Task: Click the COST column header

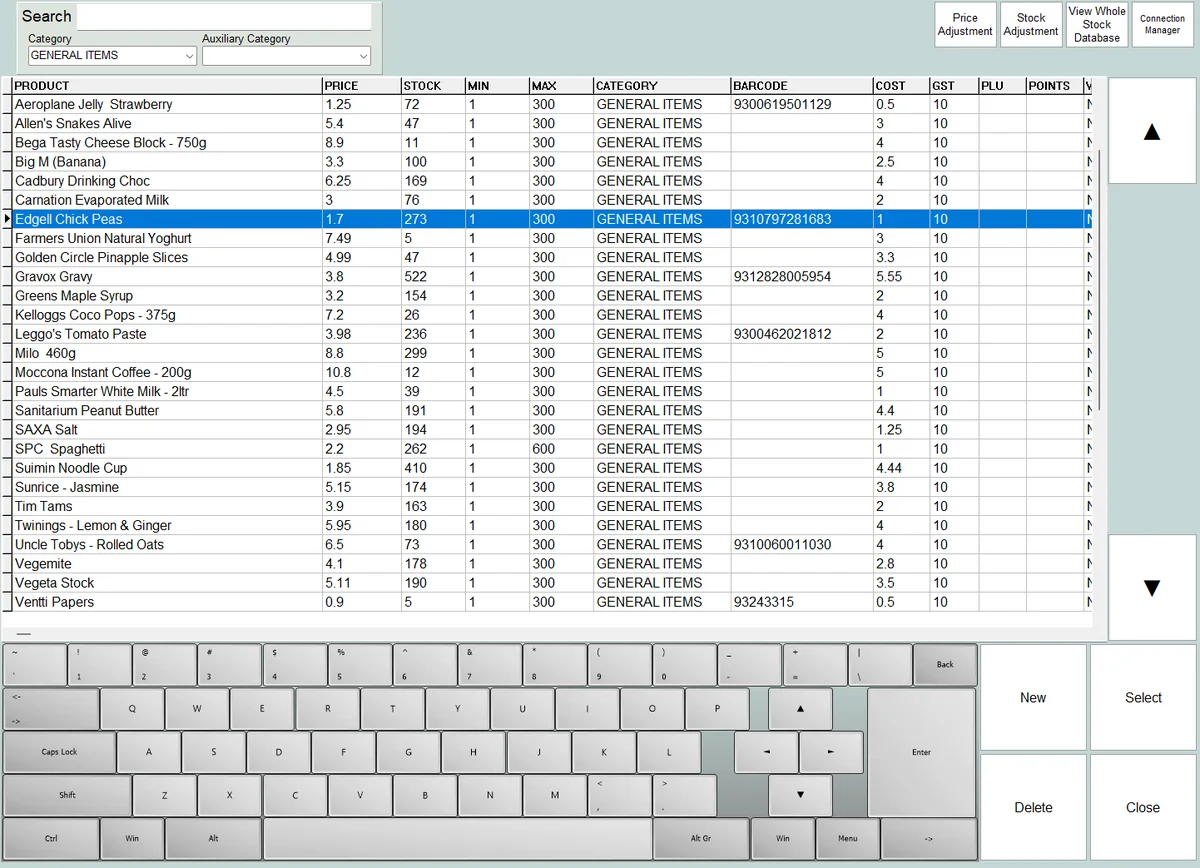Action: click(x=901, y=86)
